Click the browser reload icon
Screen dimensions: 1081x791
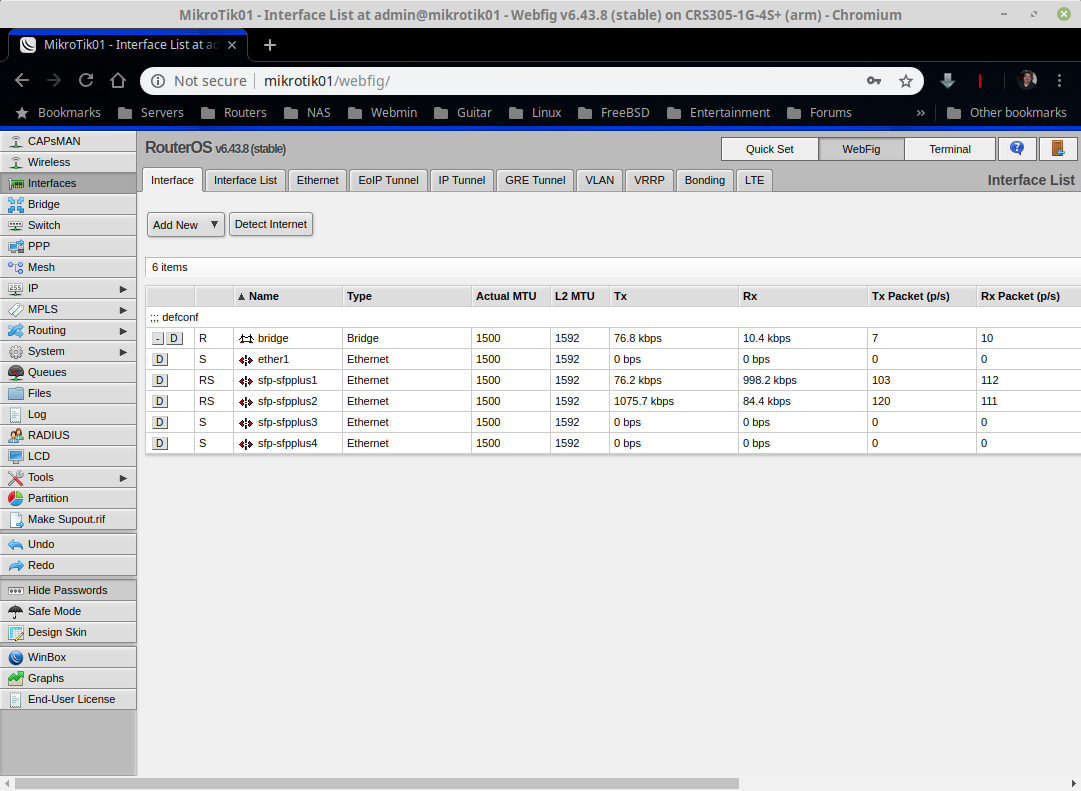85,81
